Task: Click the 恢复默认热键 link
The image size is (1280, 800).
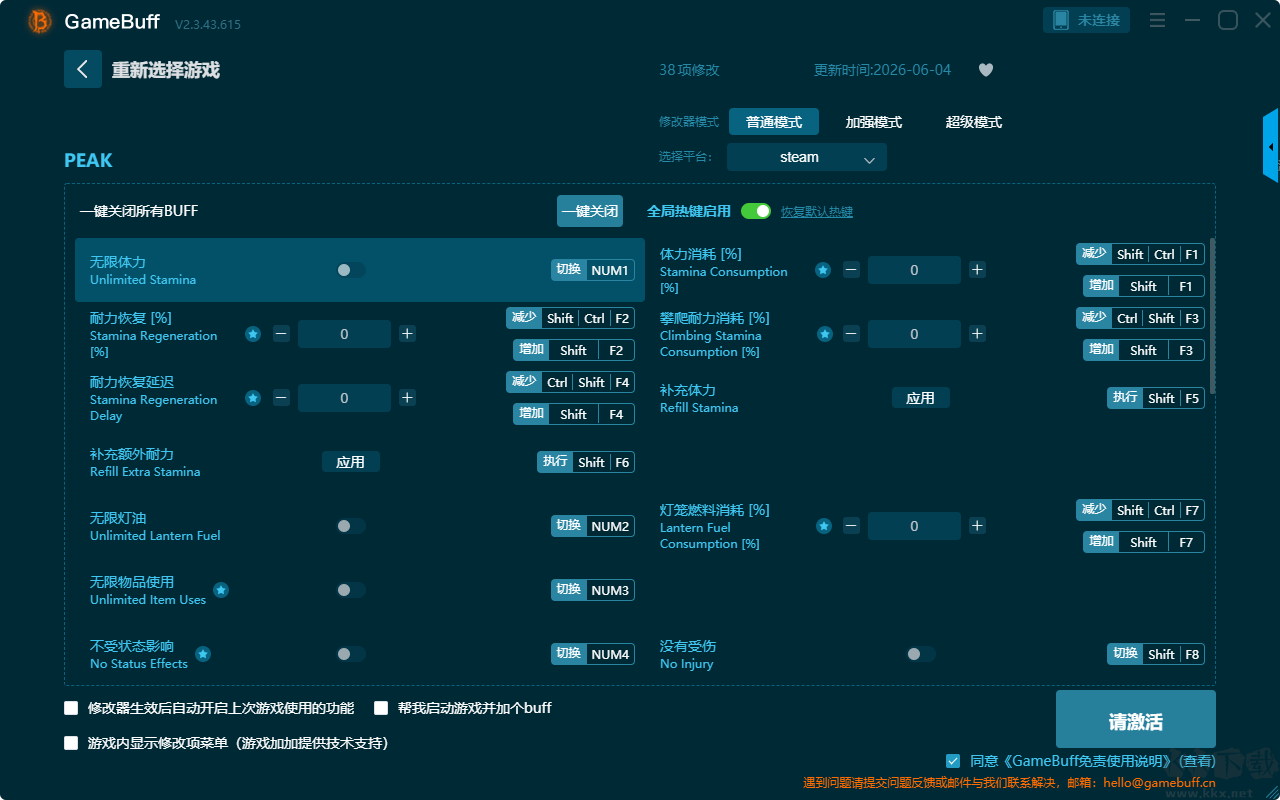Action: click(x=817, y=212)
